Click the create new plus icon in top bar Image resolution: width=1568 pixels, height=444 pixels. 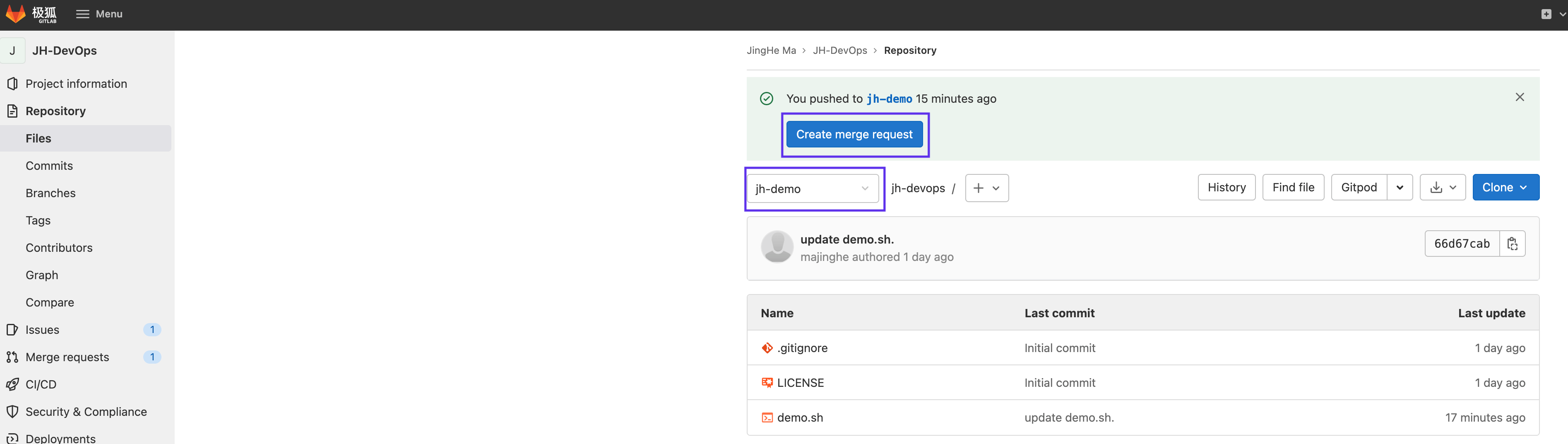1546,14
